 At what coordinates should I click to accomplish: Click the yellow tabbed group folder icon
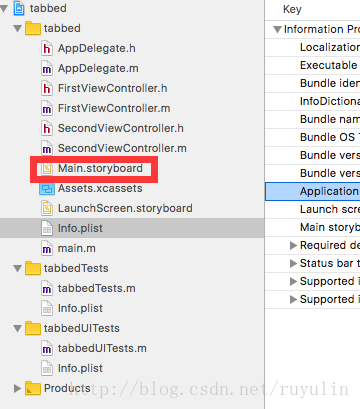point(33,28)
